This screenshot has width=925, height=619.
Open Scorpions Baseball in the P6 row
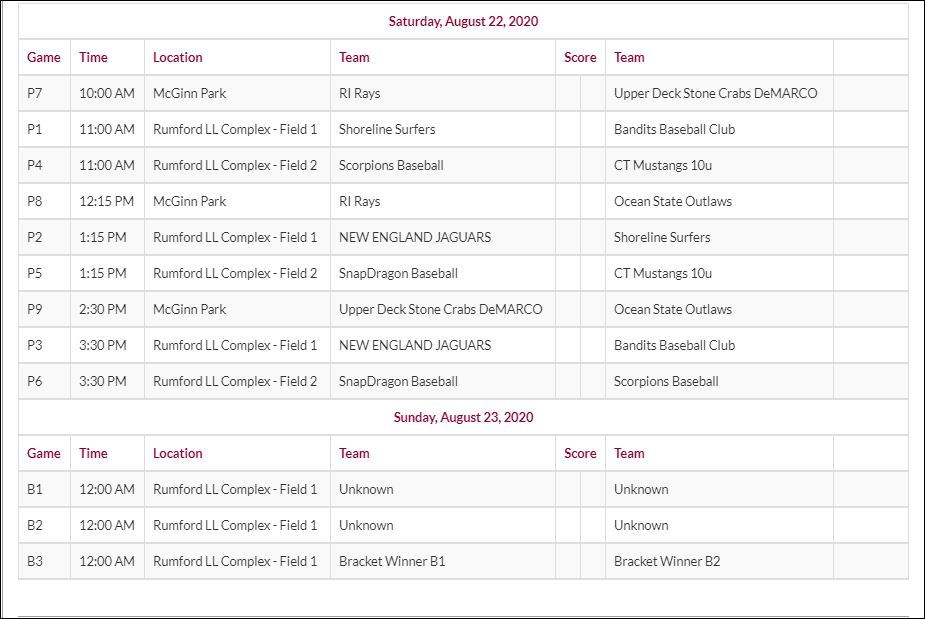point(666,381)
